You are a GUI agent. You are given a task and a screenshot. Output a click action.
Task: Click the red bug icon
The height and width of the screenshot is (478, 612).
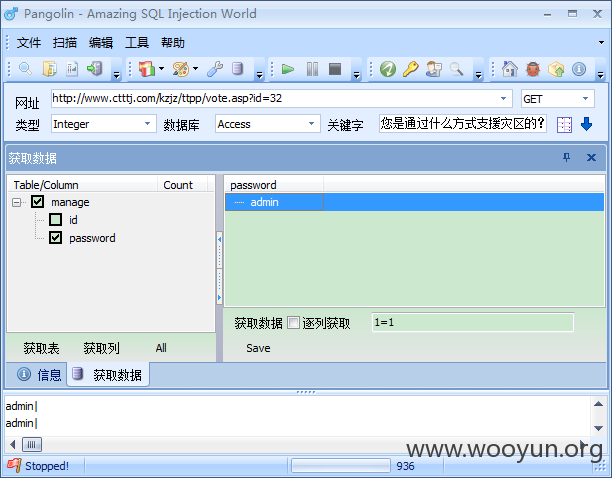click(x=533, y=69)
